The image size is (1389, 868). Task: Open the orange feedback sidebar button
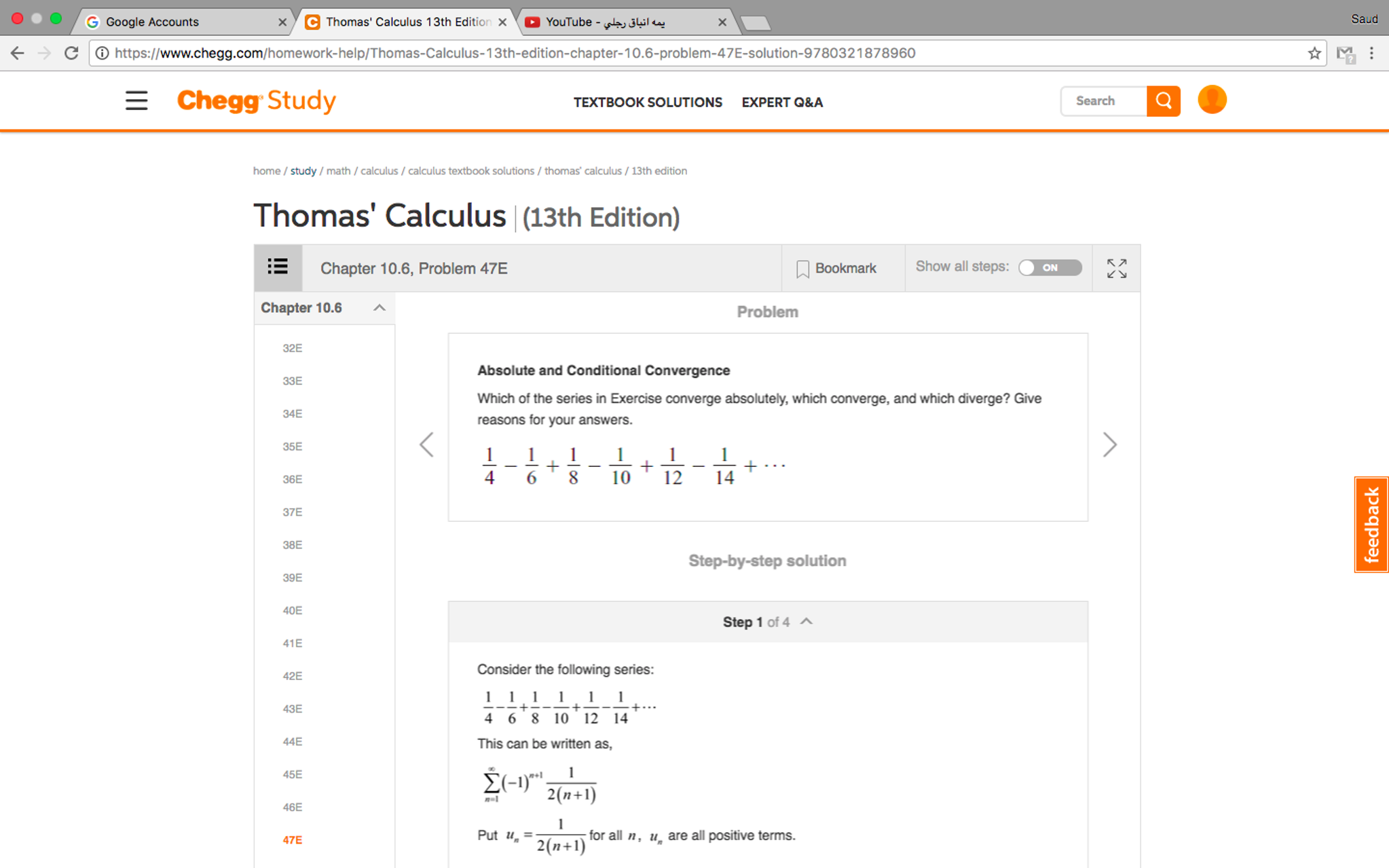point(1372,525)
